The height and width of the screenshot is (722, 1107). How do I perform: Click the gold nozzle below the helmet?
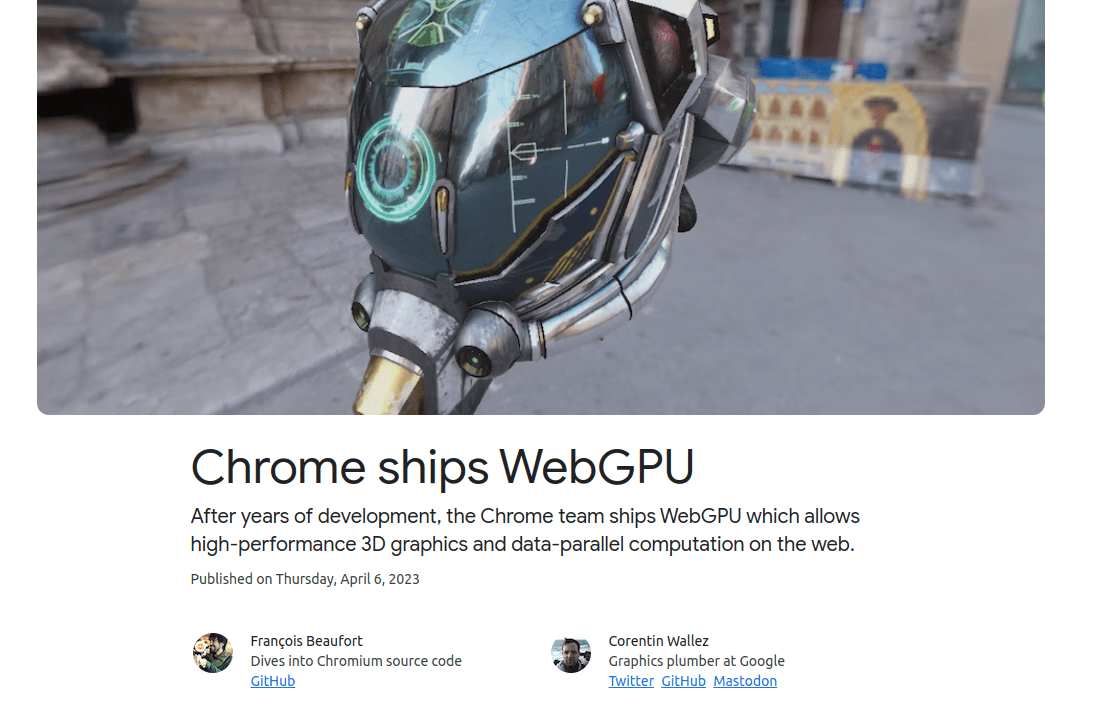click(x=388, y=383)
